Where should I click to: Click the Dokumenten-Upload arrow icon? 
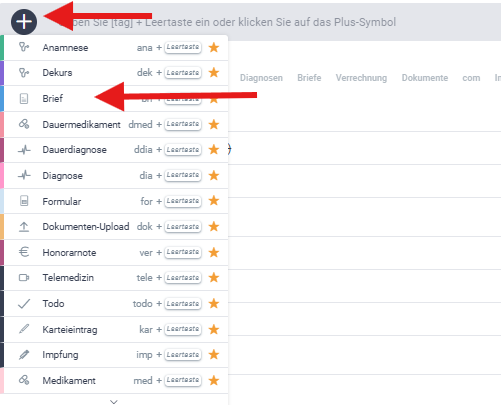tap(24, 227)
